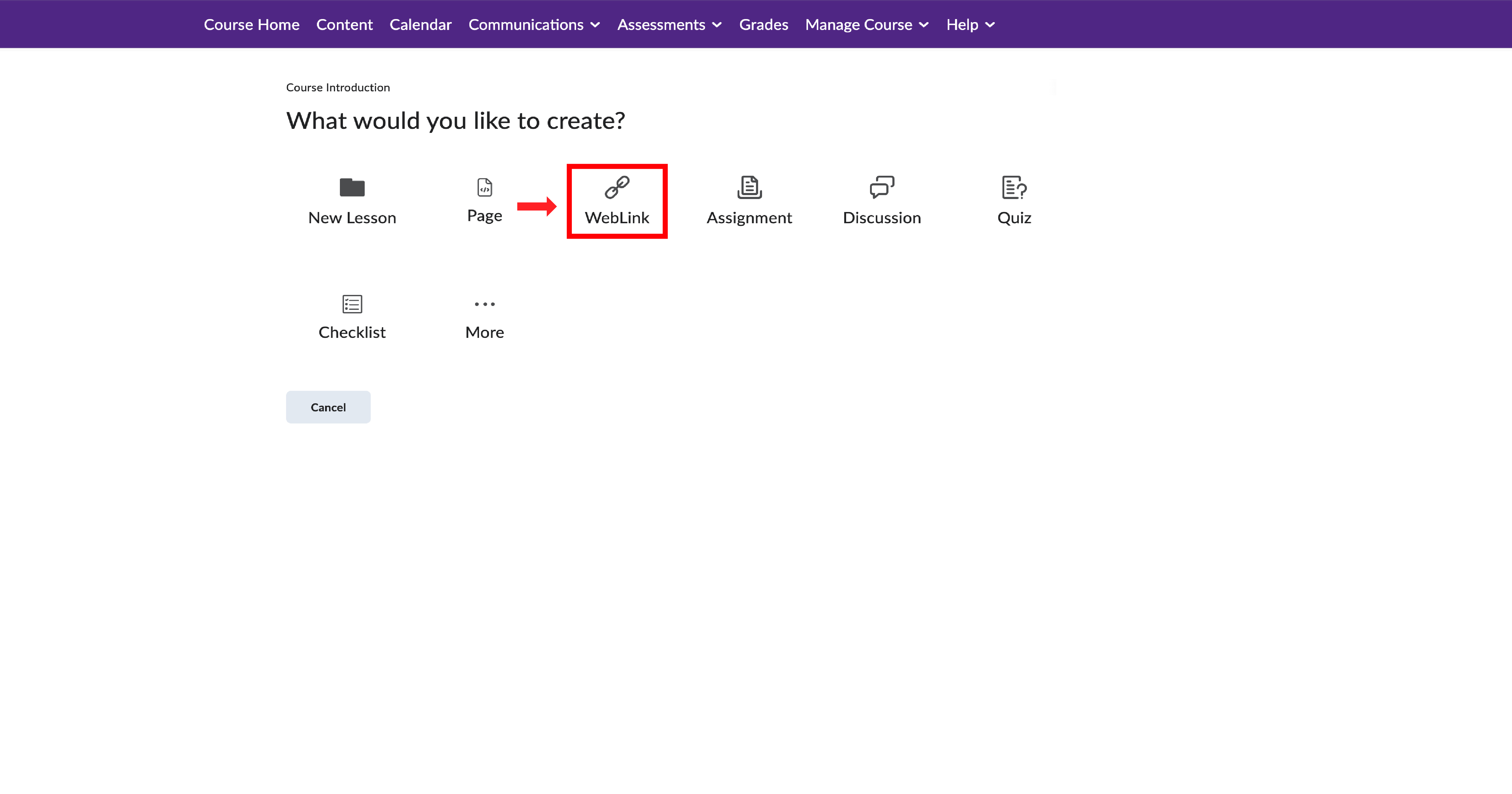Click the Assignment document icon
1512x794 pixels.
[x=749, y=187]
